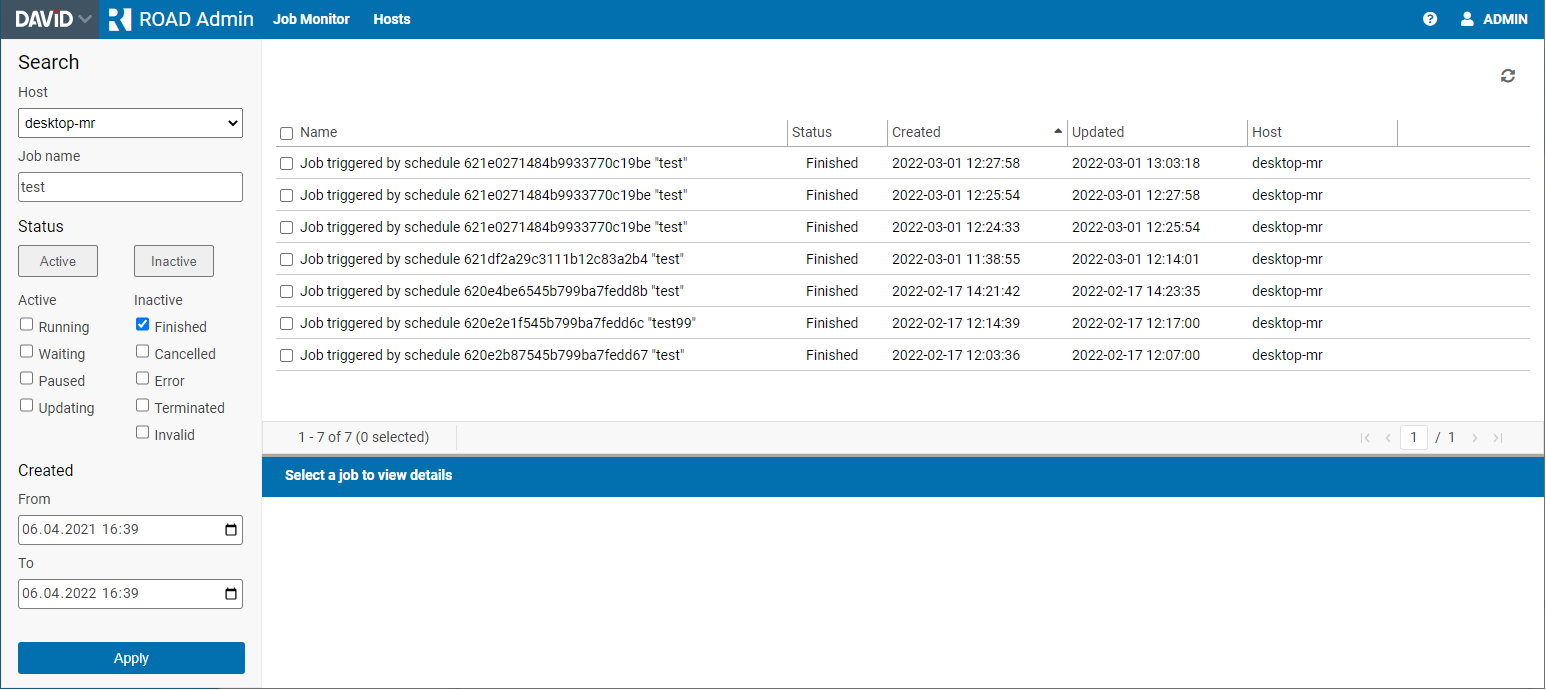Open the help question mark icon
The height and width of the screenshot is (690, 1546).
click(1430, 19)
